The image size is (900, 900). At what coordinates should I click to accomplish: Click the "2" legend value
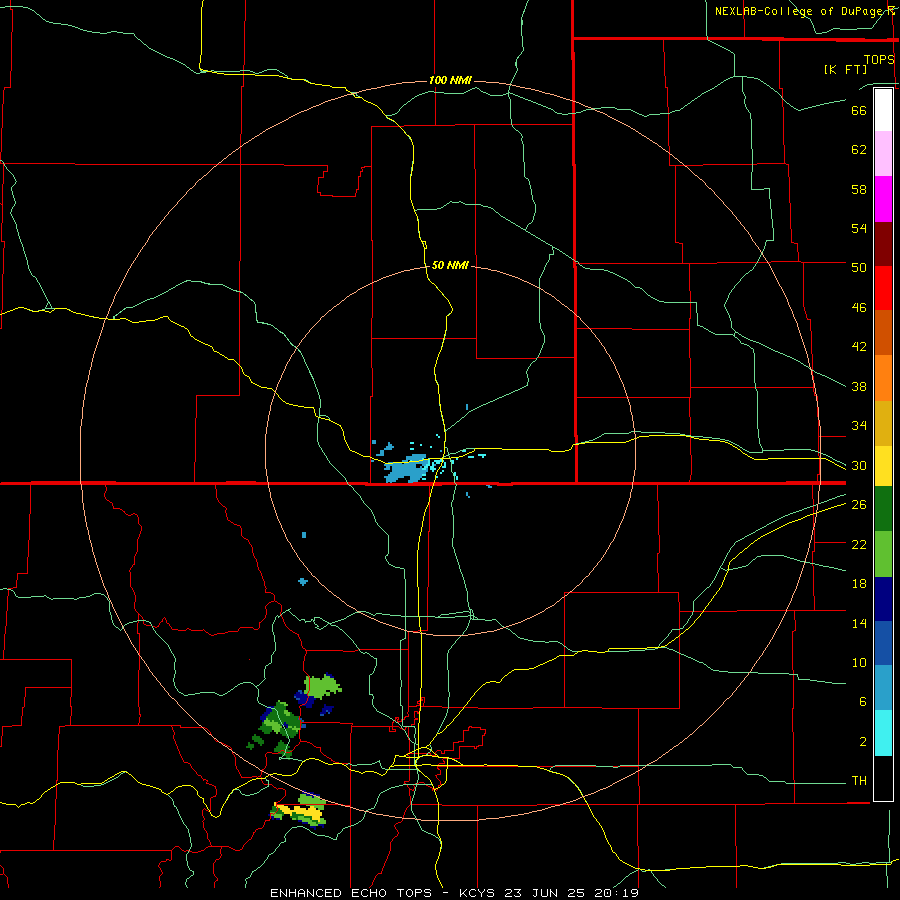click(x=863, y=742)
